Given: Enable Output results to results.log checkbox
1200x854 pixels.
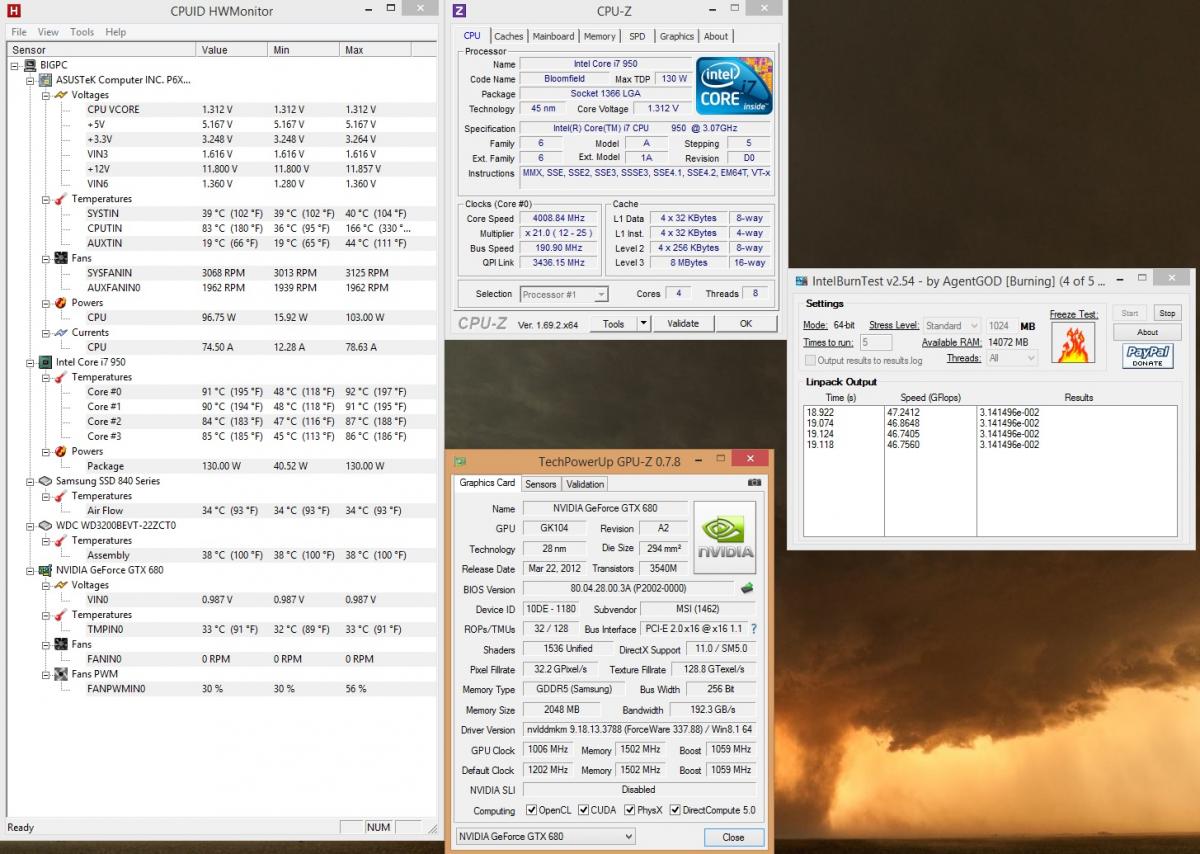Looking at the screenshot, I should pos(811,360).
